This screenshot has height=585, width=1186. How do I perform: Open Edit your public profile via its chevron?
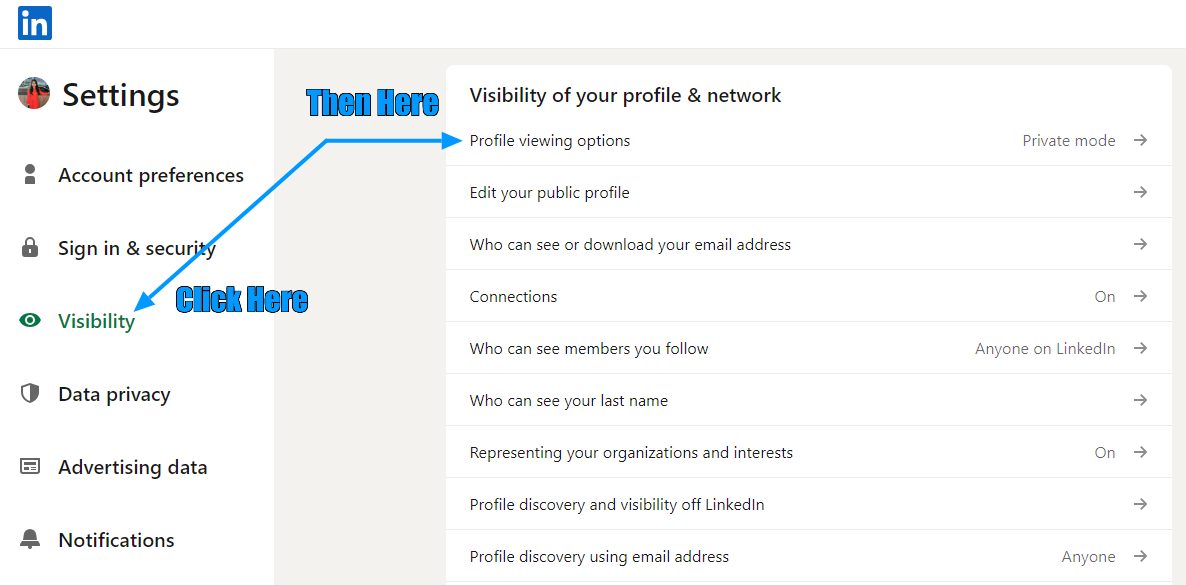1141,192
